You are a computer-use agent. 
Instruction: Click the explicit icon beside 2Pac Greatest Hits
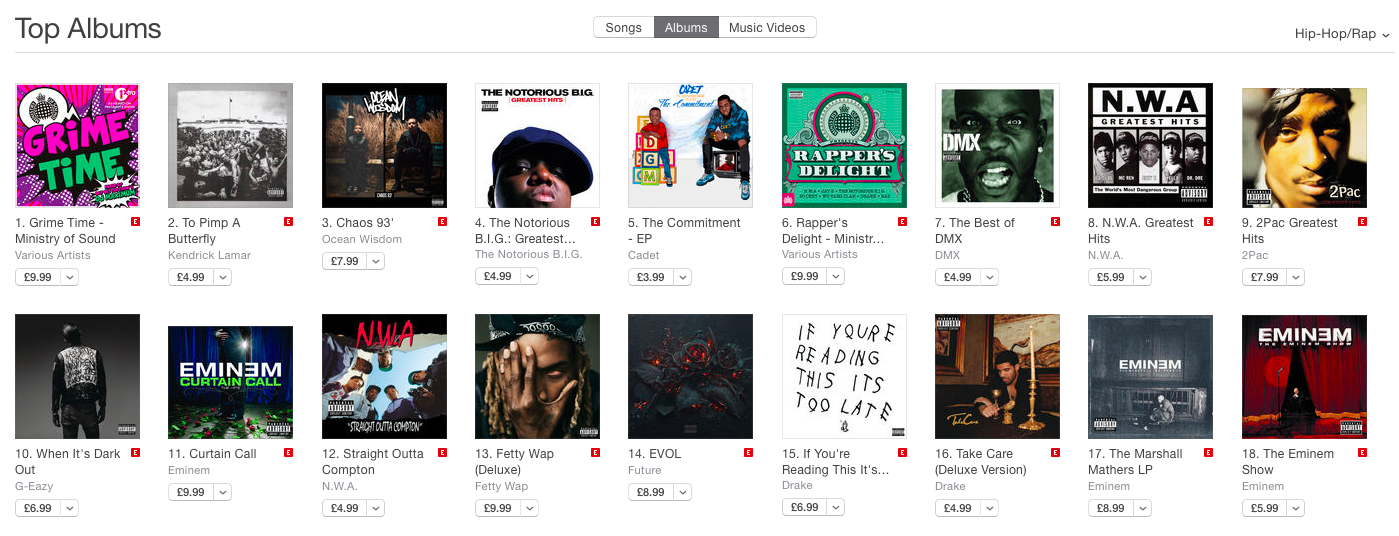[x=1362, y=221]
